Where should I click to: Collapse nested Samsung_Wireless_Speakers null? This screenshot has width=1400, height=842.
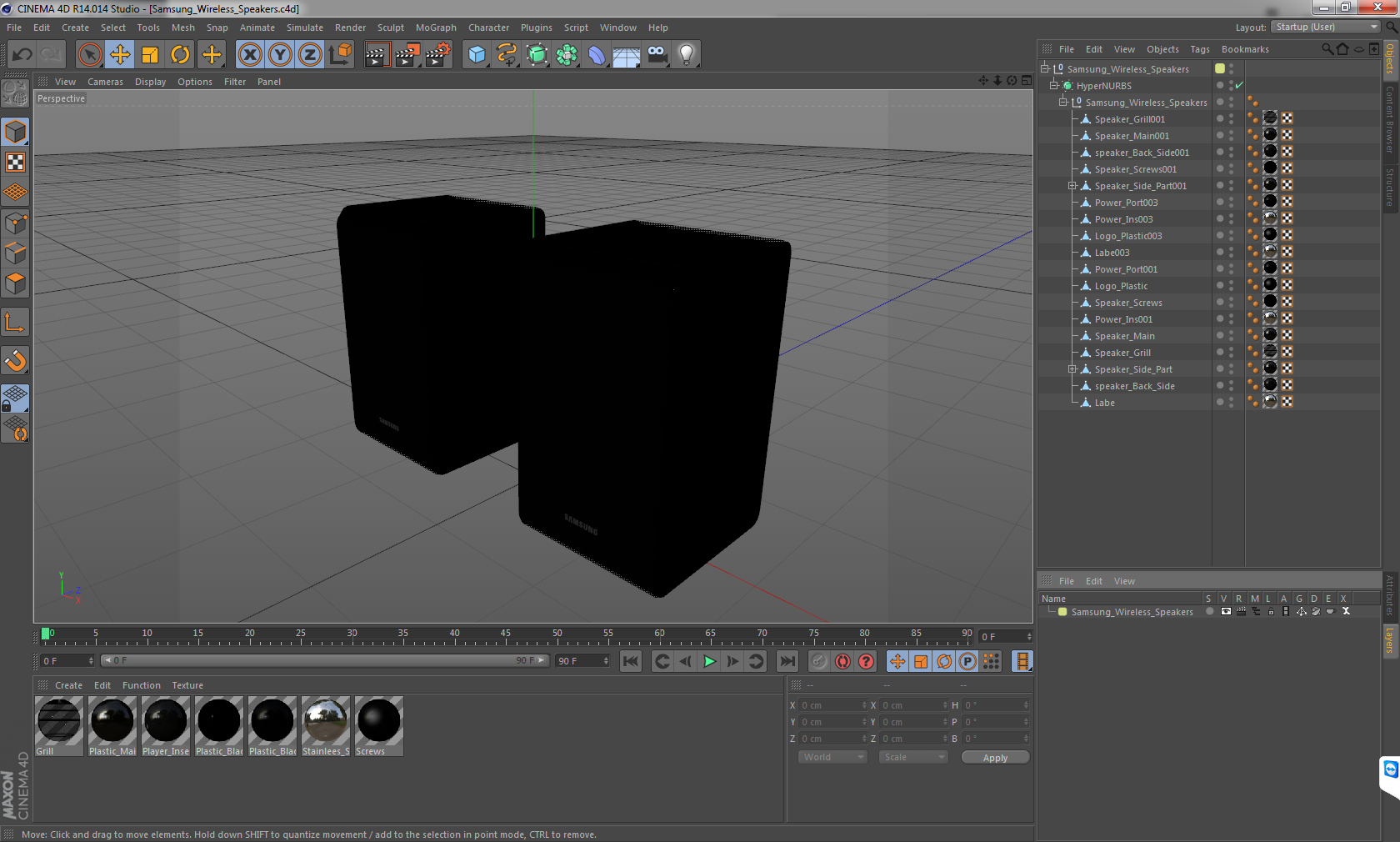1063,102
